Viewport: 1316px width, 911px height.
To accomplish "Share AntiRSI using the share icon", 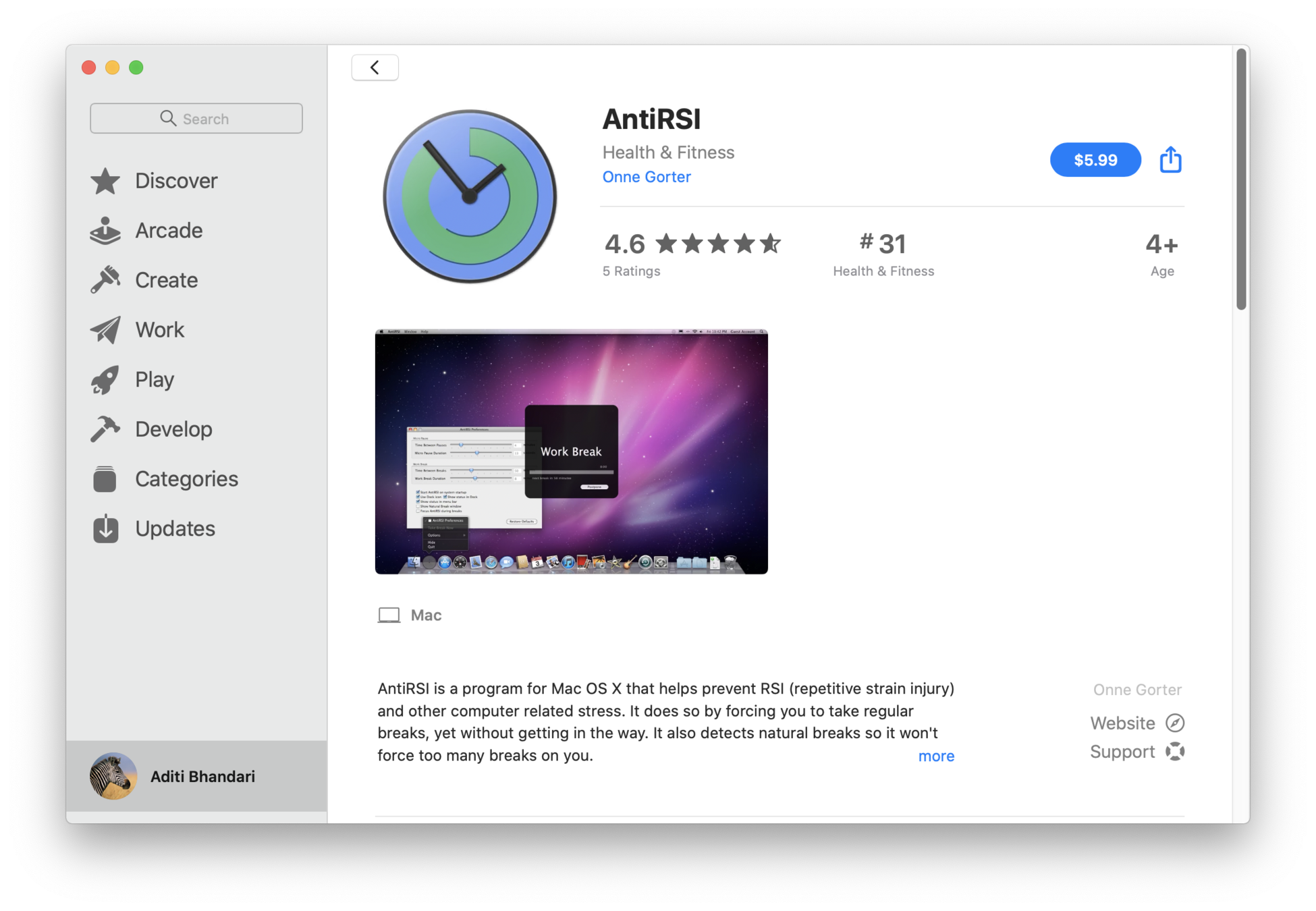I will 1170,159.
